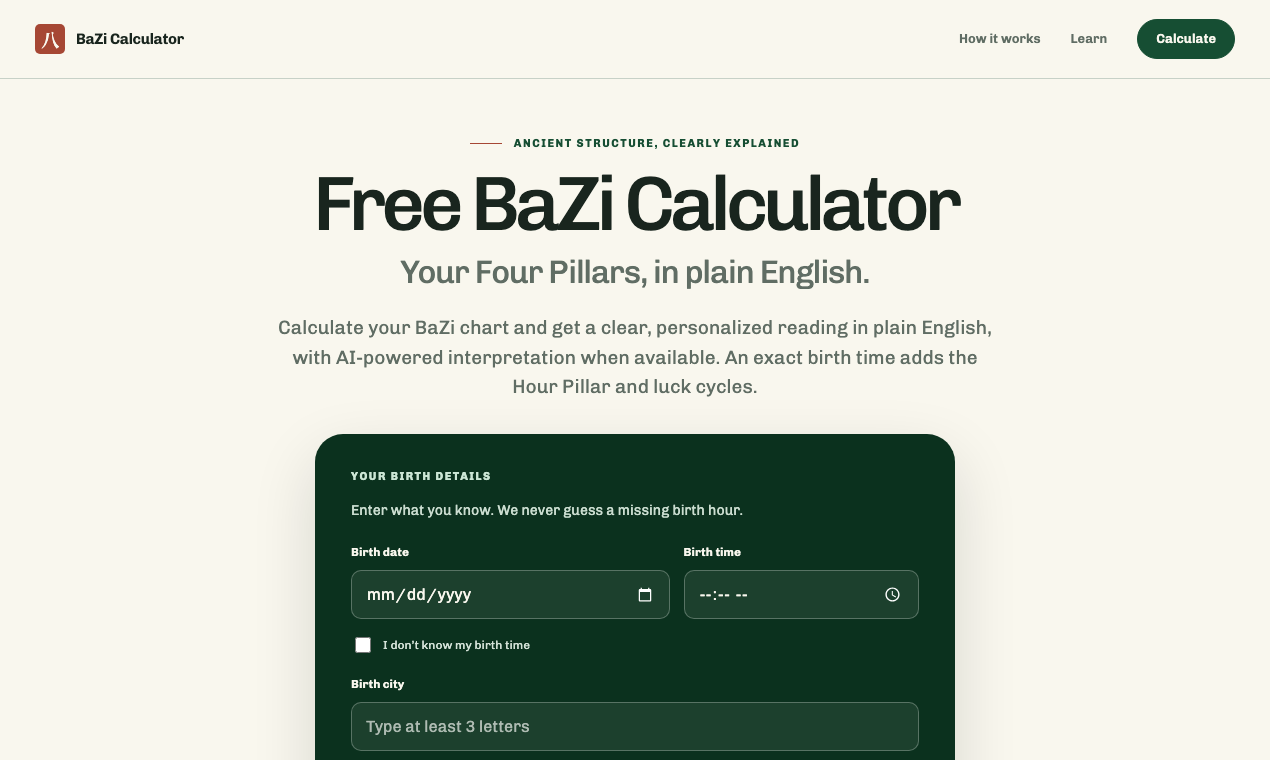Focus the Birth city text field
This screenshot has height=760, width=1270.
[x=635, y=727]
